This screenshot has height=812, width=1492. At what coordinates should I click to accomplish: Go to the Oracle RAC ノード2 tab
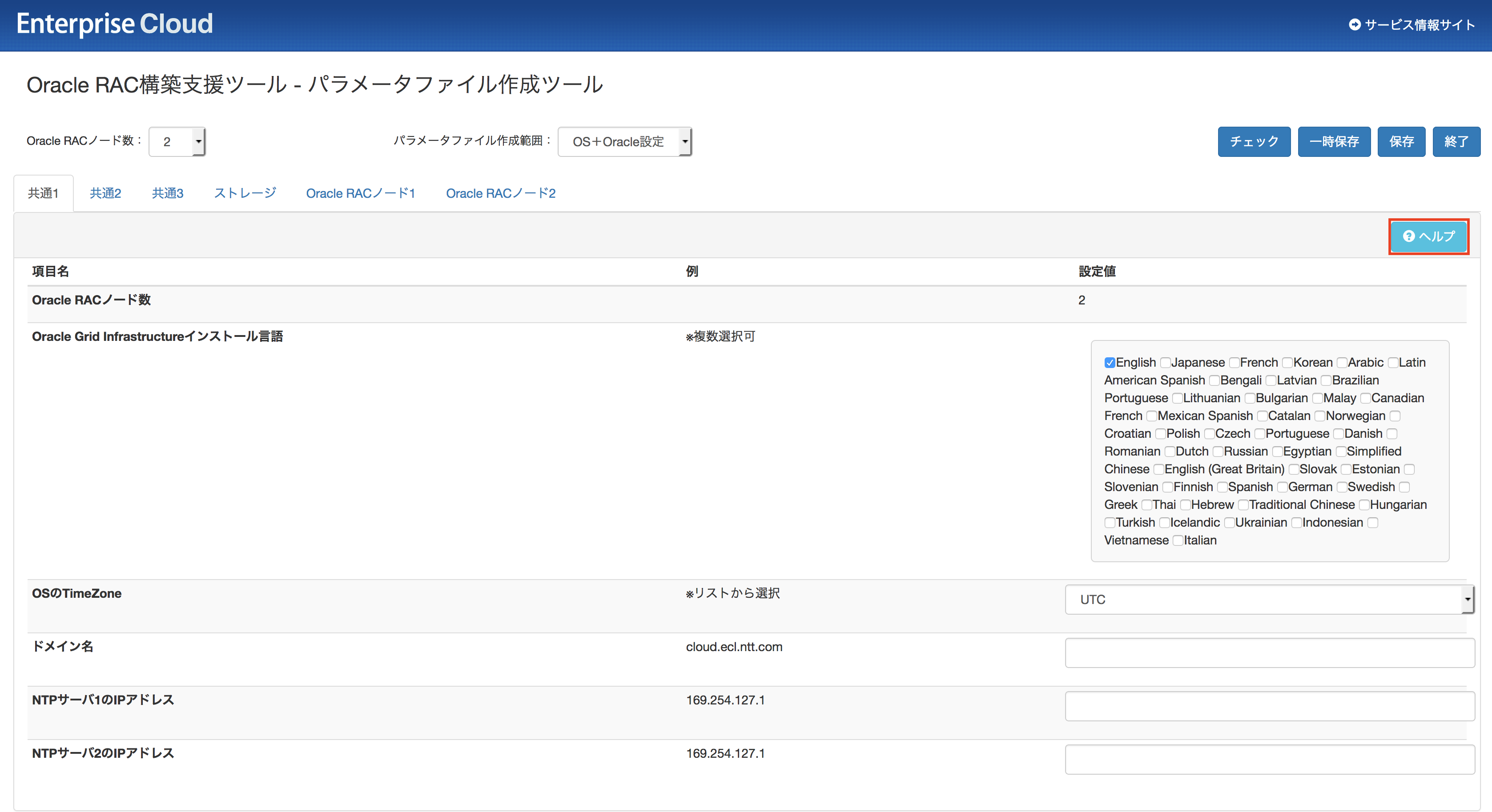500,193
